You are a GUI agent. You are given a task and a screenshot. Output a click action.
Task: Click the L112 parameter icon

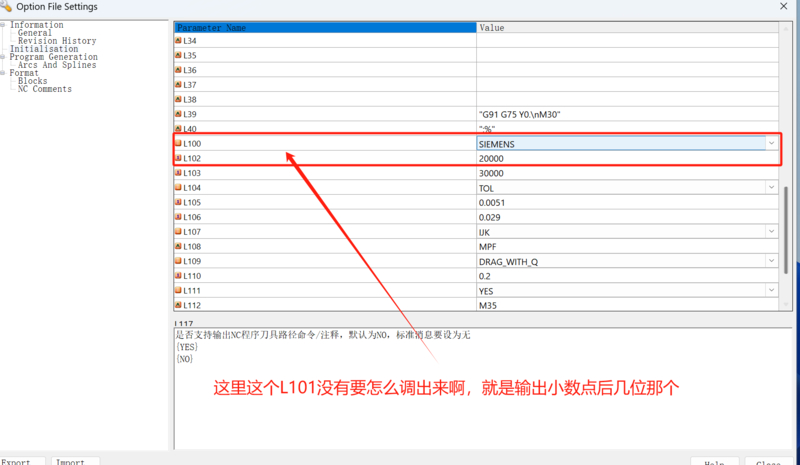178,305
